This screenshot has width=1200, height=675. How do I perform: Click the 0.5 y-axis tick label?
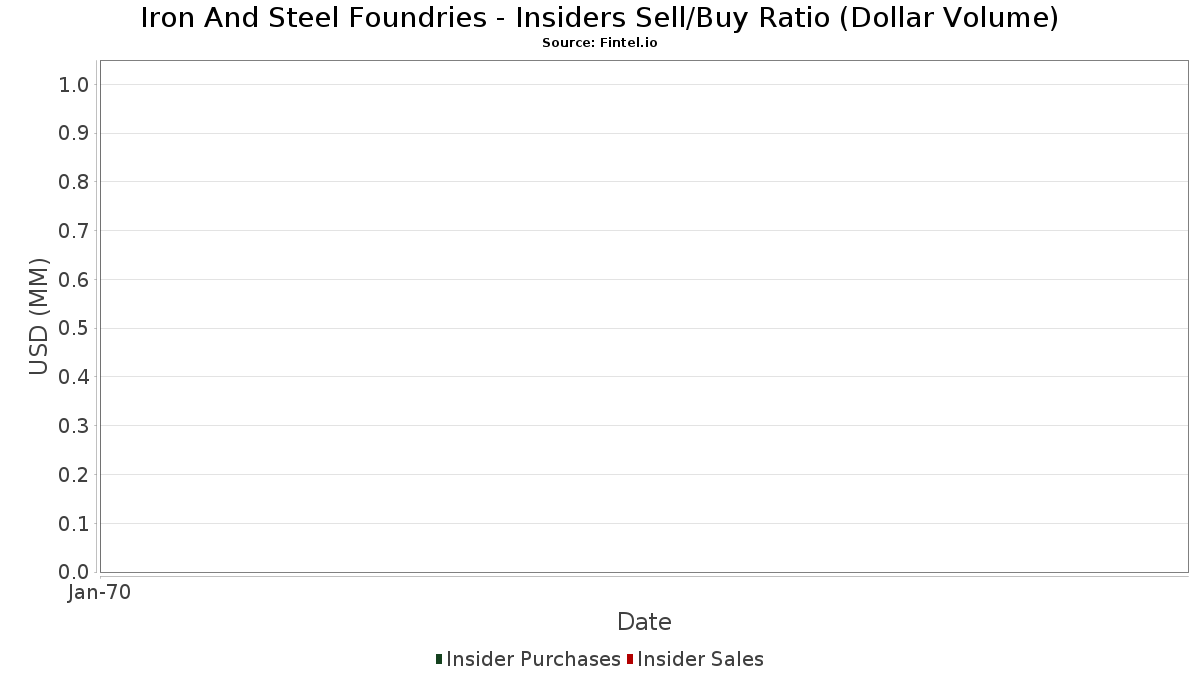75,328
